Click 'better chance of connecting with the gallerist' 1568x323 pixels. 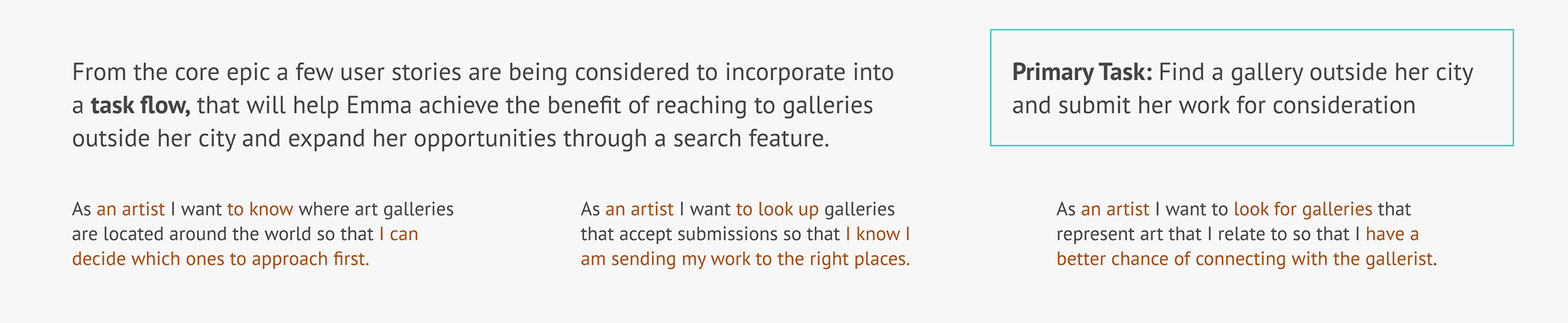[1245, 260]
